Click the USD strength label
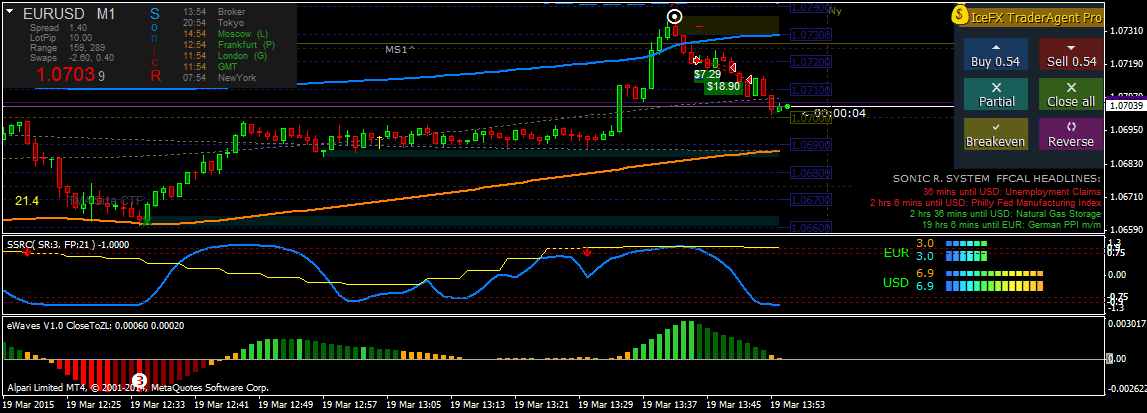Screen dimensions: 1147x413 click(x=896, y=282)
